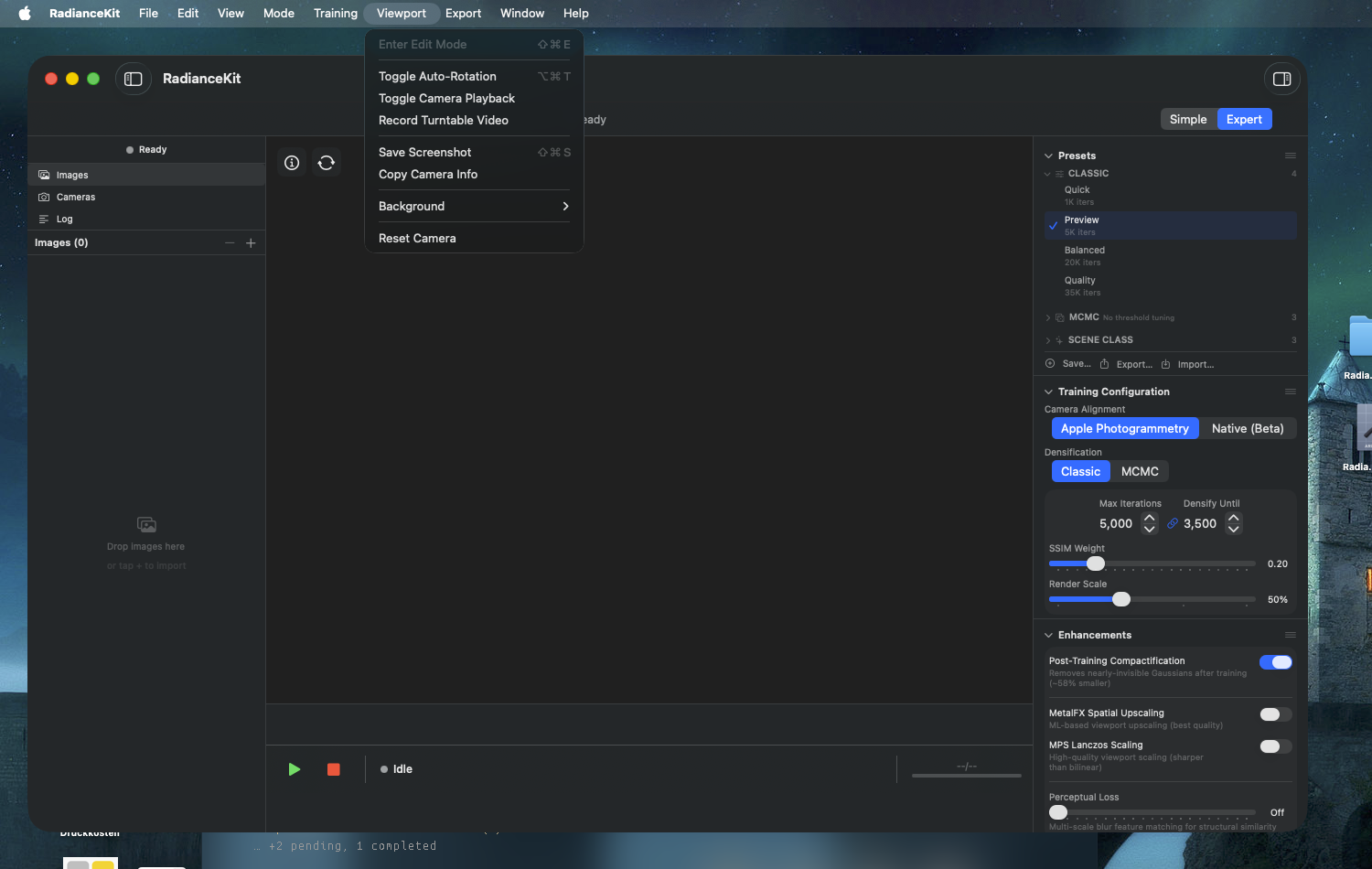The image size is (1372, 869).
Task: Click the link icon between iteration fields
Action: coord(1173,523)
